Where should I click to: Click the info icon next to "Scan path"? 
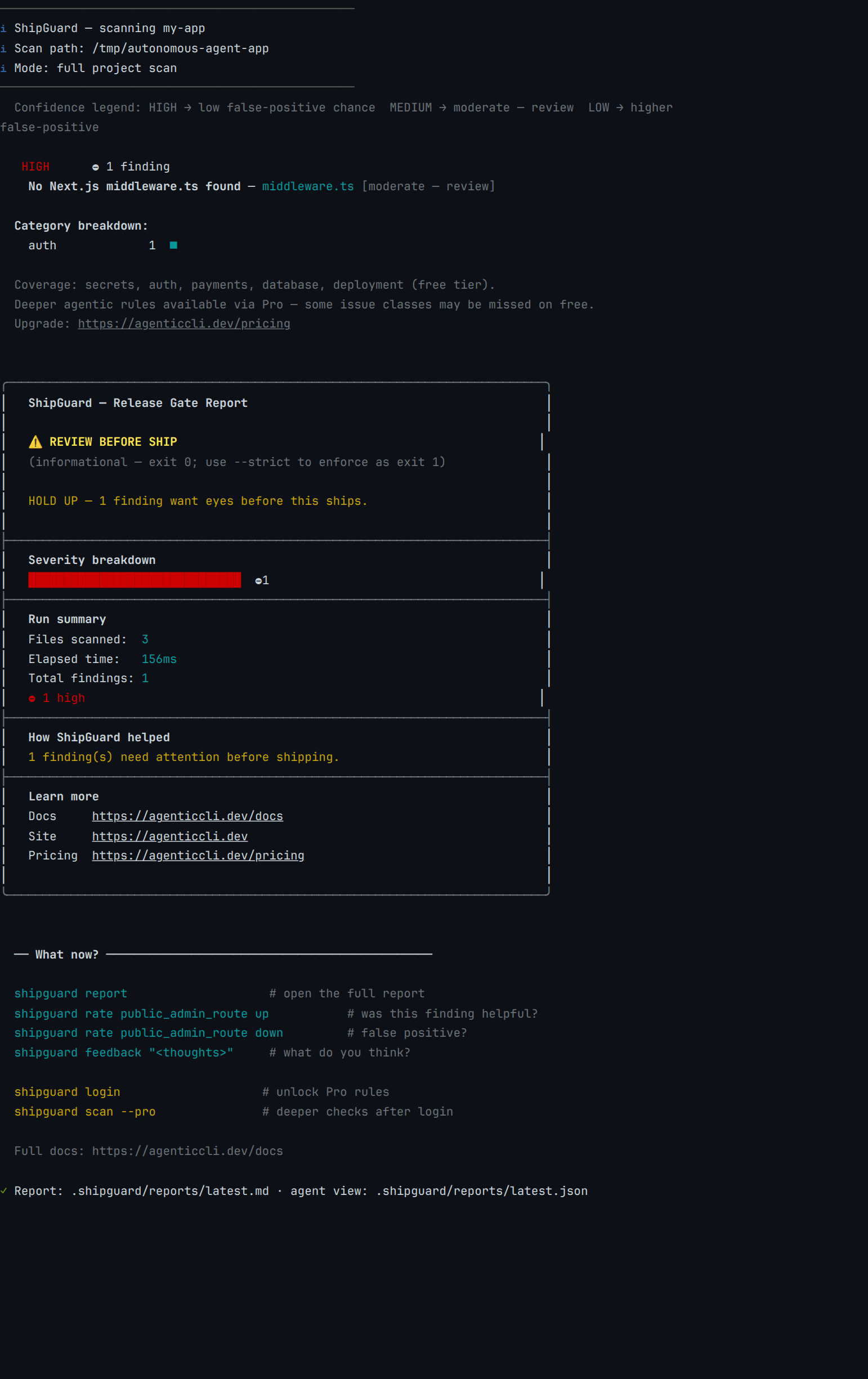pyautogui.click(x=3, y=48)
